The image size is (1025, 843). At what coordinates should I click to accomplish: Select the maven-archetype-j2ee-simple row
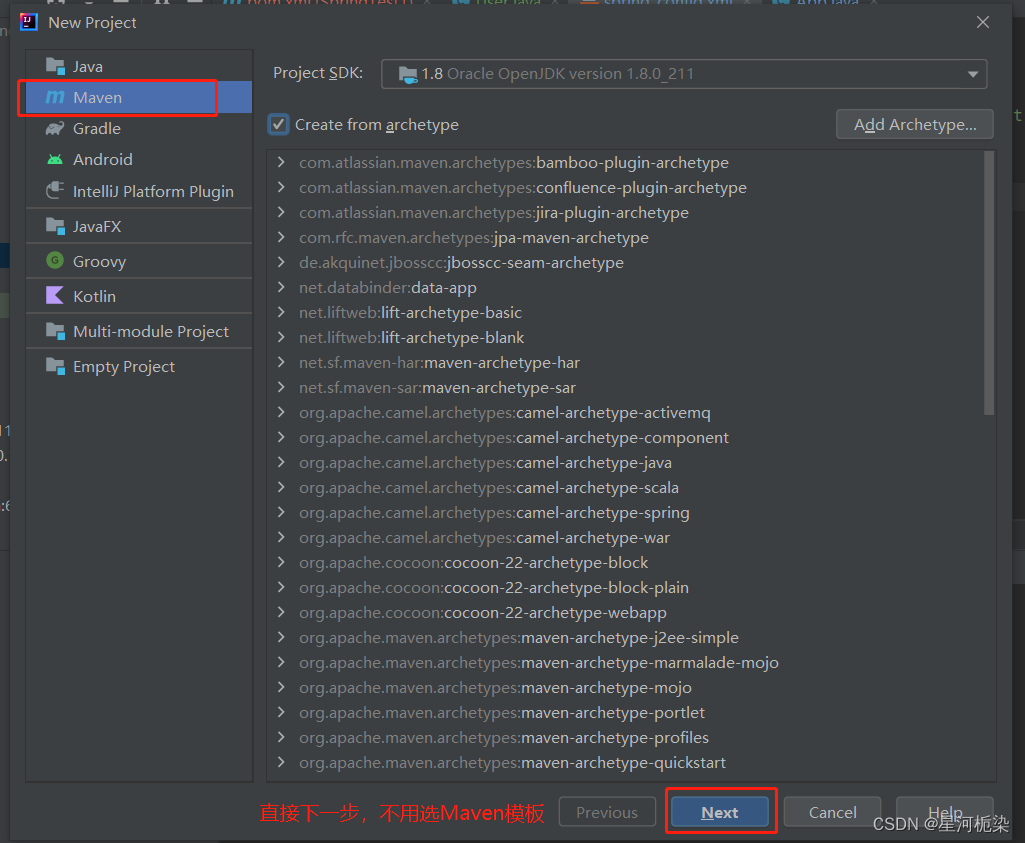point(624,637)
